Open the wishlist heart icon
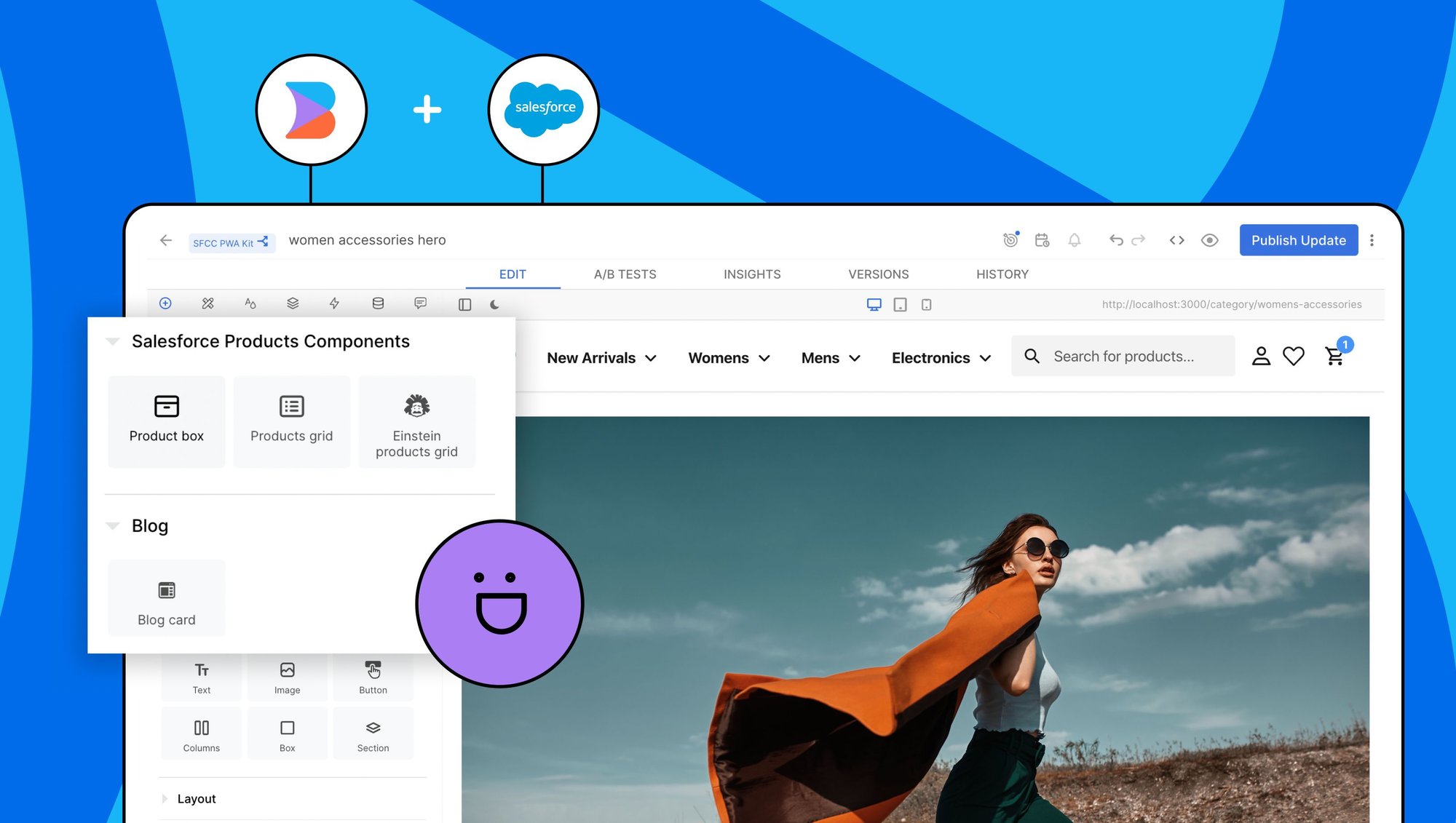The width and height of the screenshot is (1456, 823). pyautogui.click(x=1294, y=356)
